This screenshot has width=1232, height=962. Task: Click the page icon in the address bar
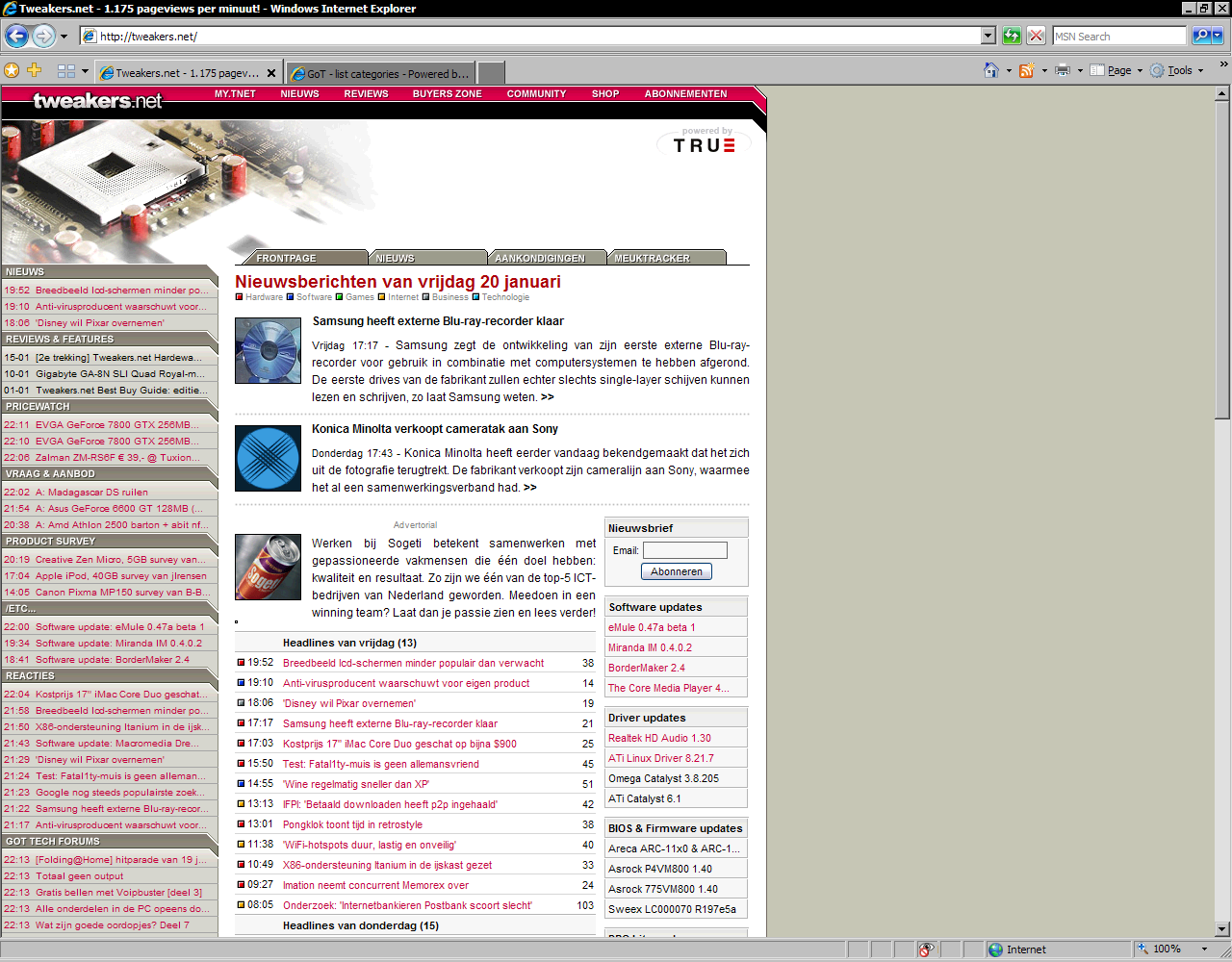coord(90,37)
